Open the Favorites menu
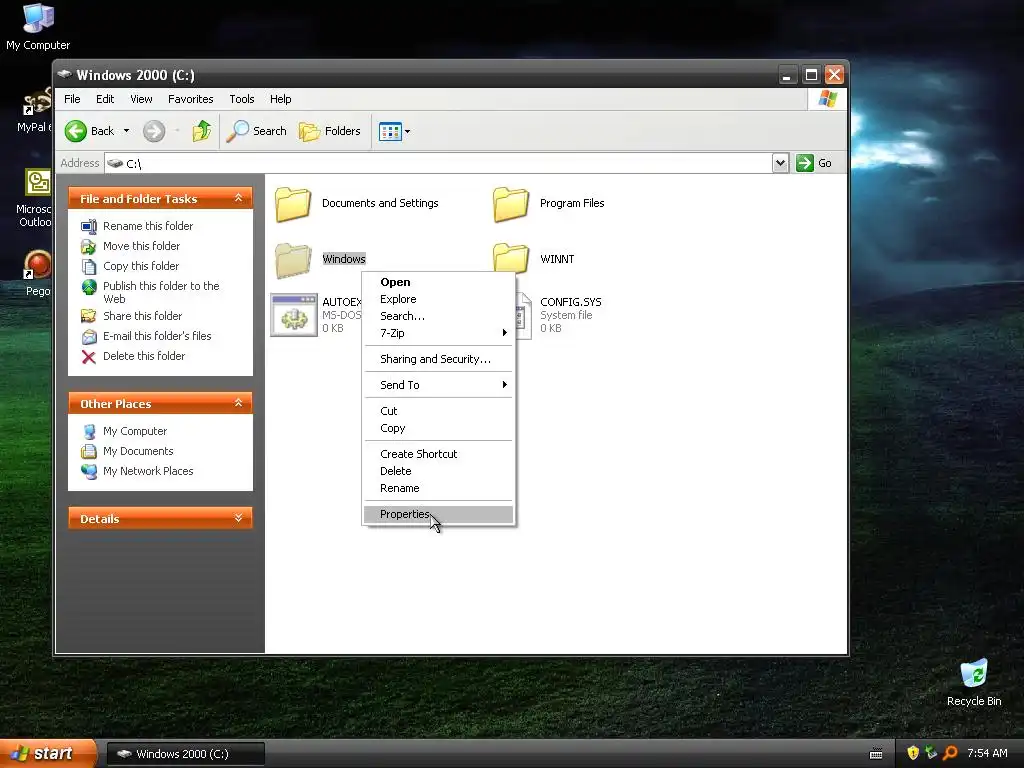 click(x=191, y=99)
